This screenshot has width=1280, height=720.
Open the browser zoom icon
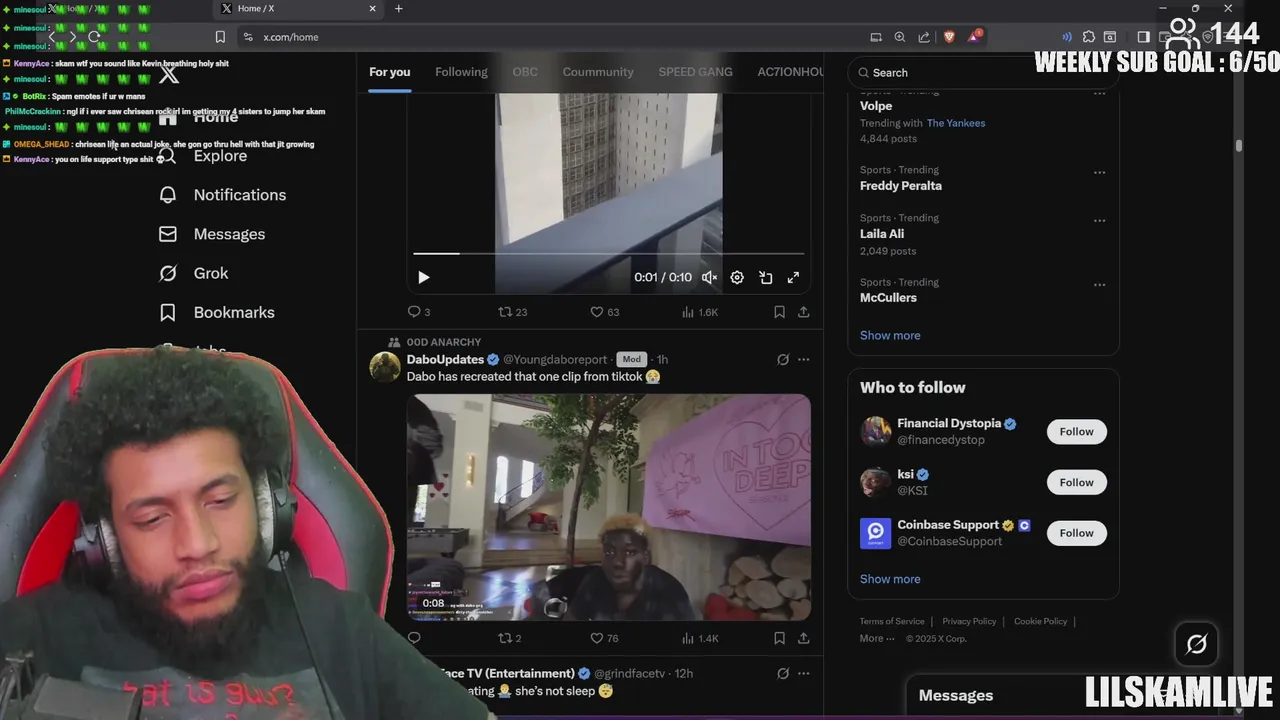(x=900, y=37)
